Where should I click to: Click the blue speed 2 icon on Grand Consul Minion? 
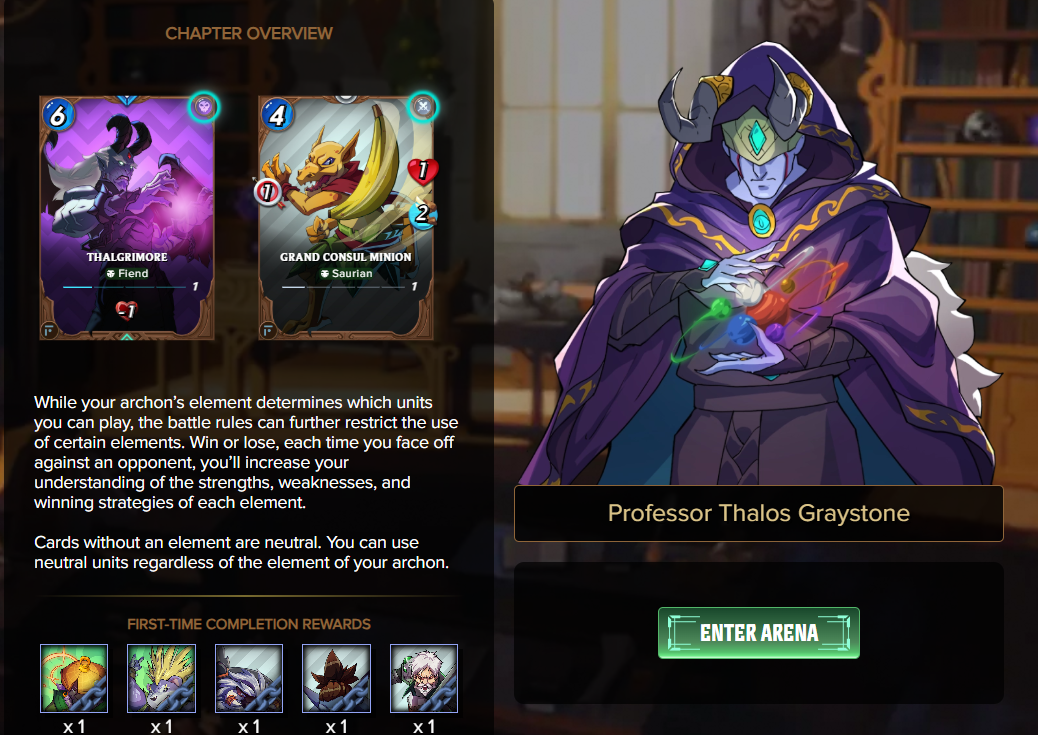422,214
